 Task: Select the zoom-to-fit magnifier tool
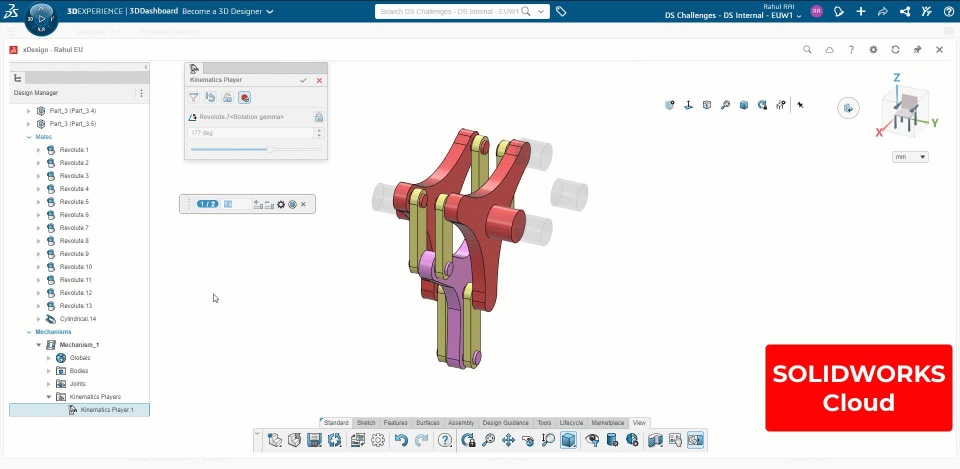[488, 440]
